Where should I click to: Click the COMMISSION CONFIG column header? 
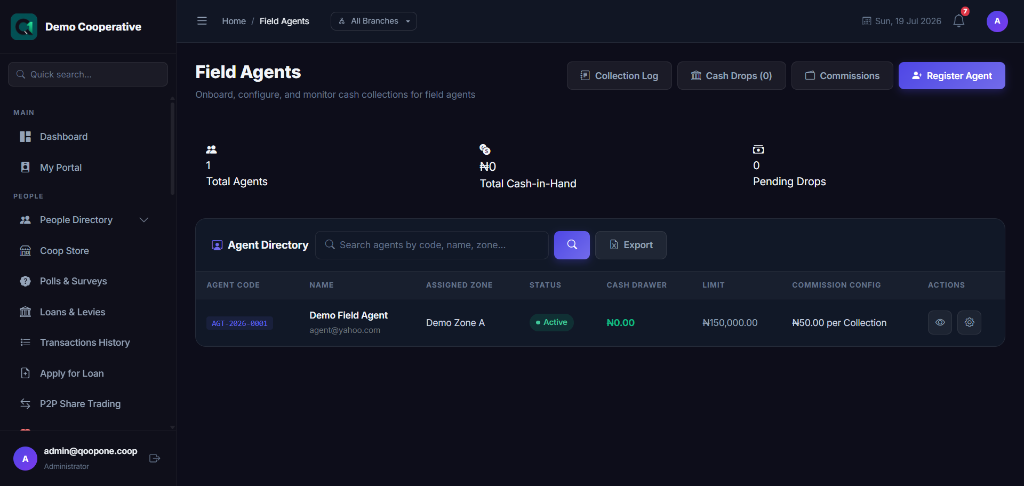(837, 285)
